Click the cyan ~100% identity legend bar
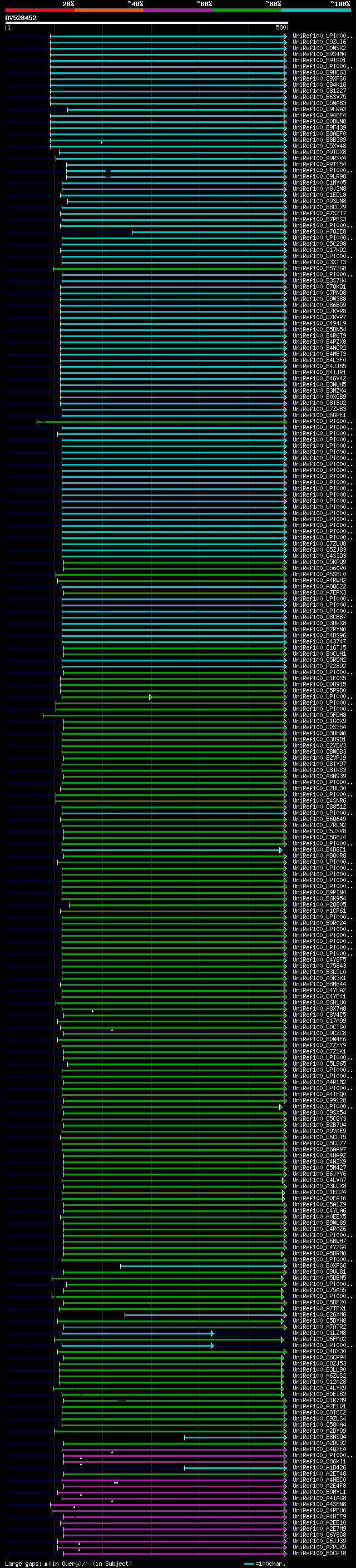 pos(317,10)
